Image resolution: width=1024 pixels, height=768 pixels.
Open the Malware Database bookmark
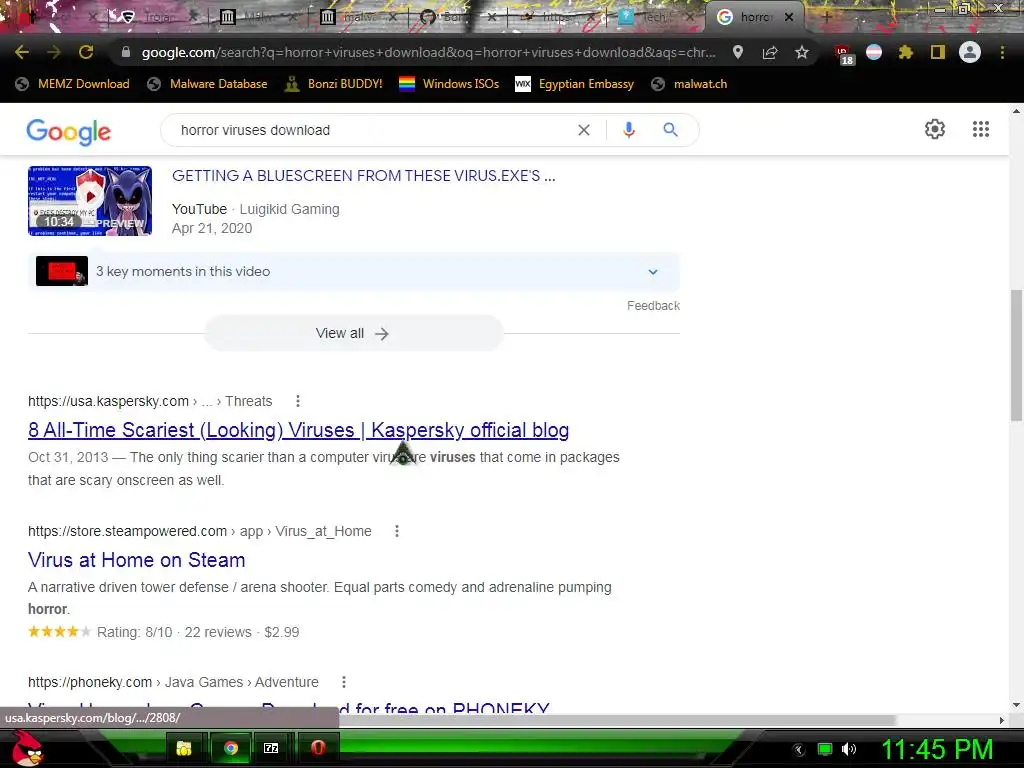[208, 84]
